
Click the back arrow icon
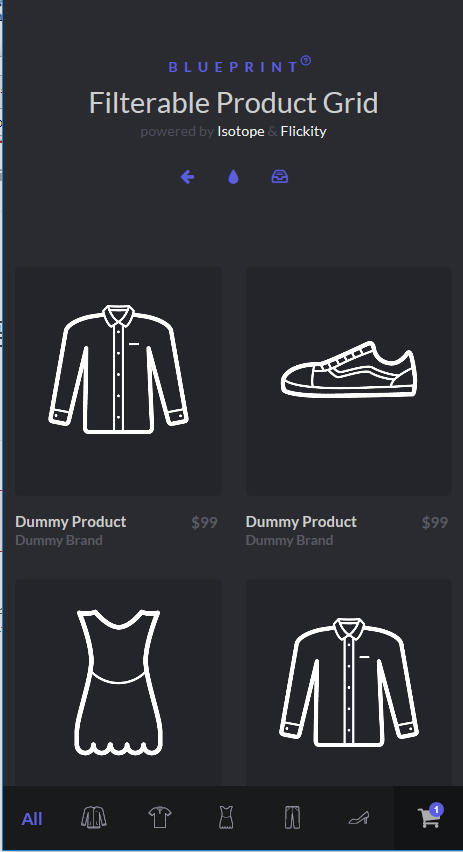(x=187, y=177)
